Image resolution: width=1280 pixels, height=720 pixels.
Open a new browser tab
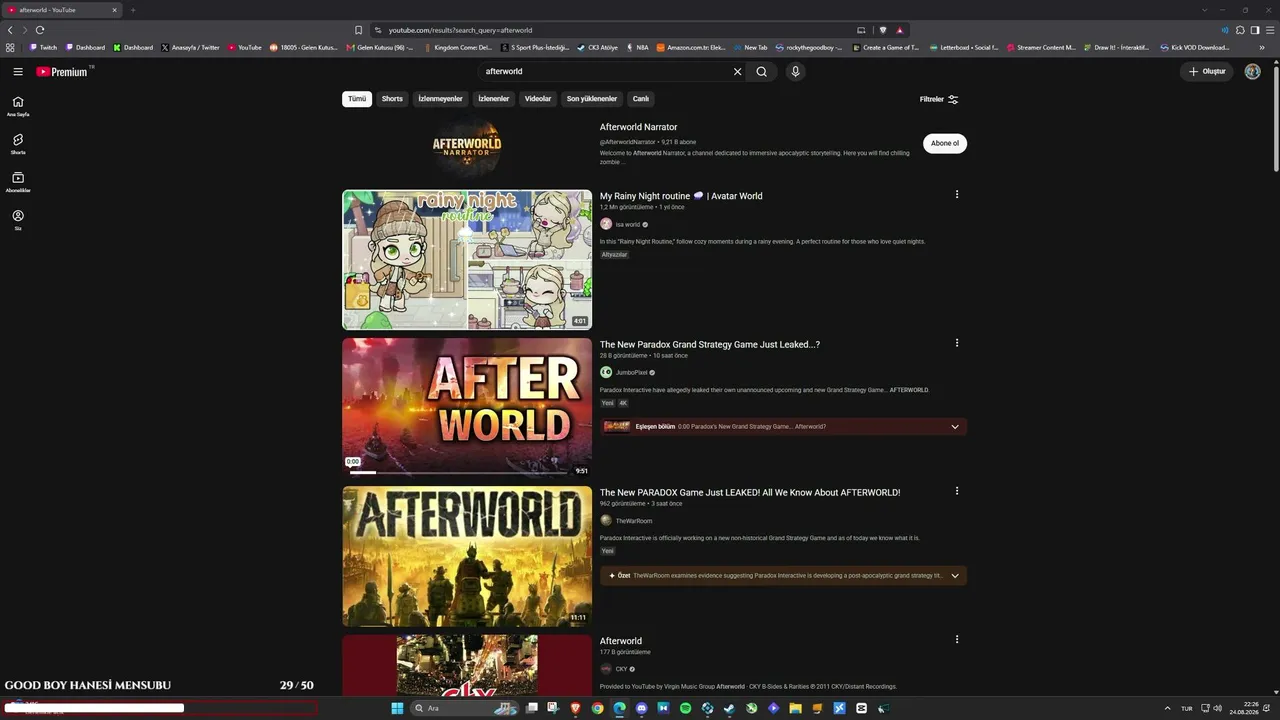(133, 10)
